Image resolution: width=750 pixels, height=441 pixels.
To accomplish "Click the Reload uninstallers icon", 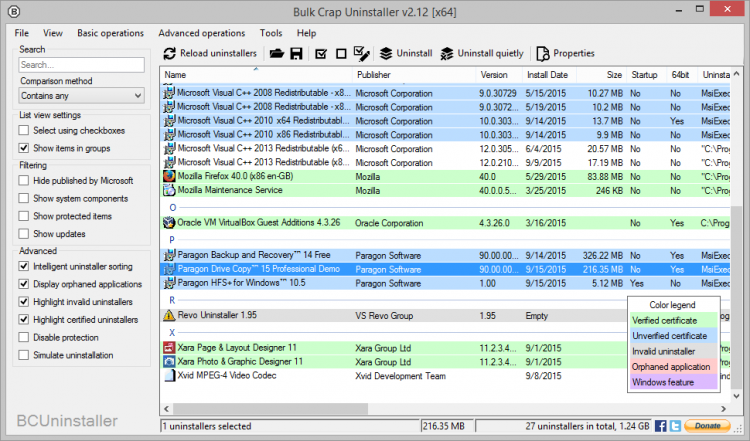I will (169, 54).
